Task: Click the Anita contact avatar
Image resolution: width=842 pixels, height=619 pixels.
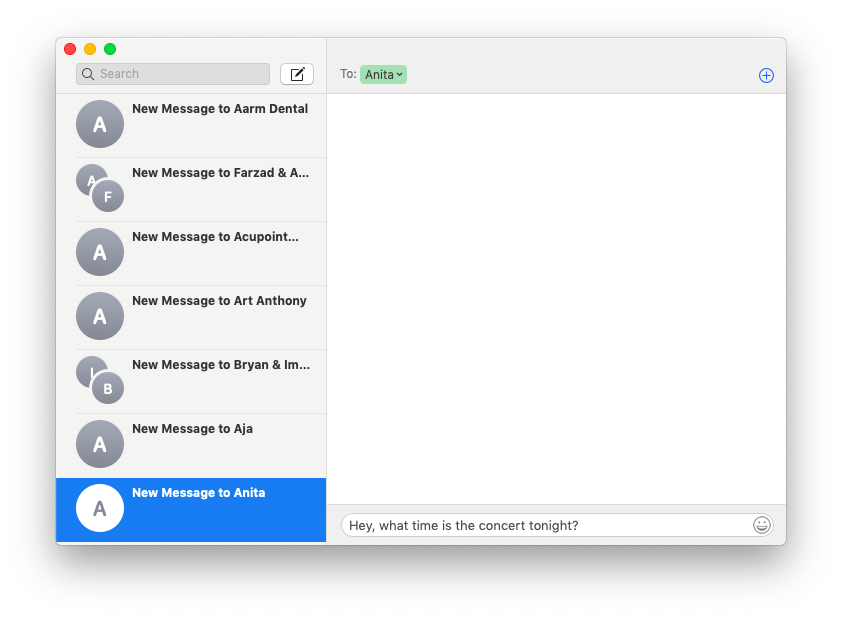Action: pos(100,508)
